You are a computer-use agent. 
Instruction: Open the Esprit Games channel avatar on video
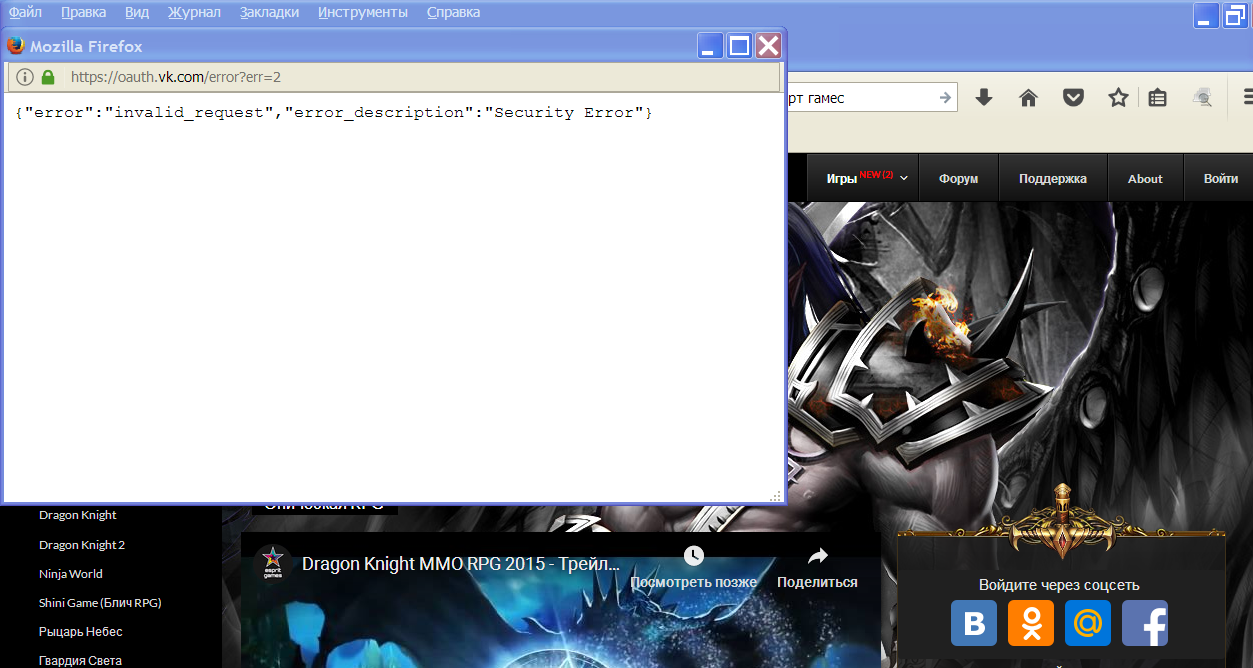(x=273, y=563)
